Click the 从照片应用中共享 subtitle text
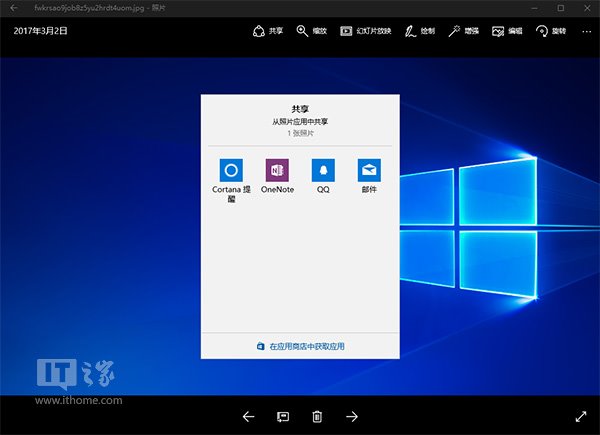This screenshot has width=600, height=435. [300, 122]
